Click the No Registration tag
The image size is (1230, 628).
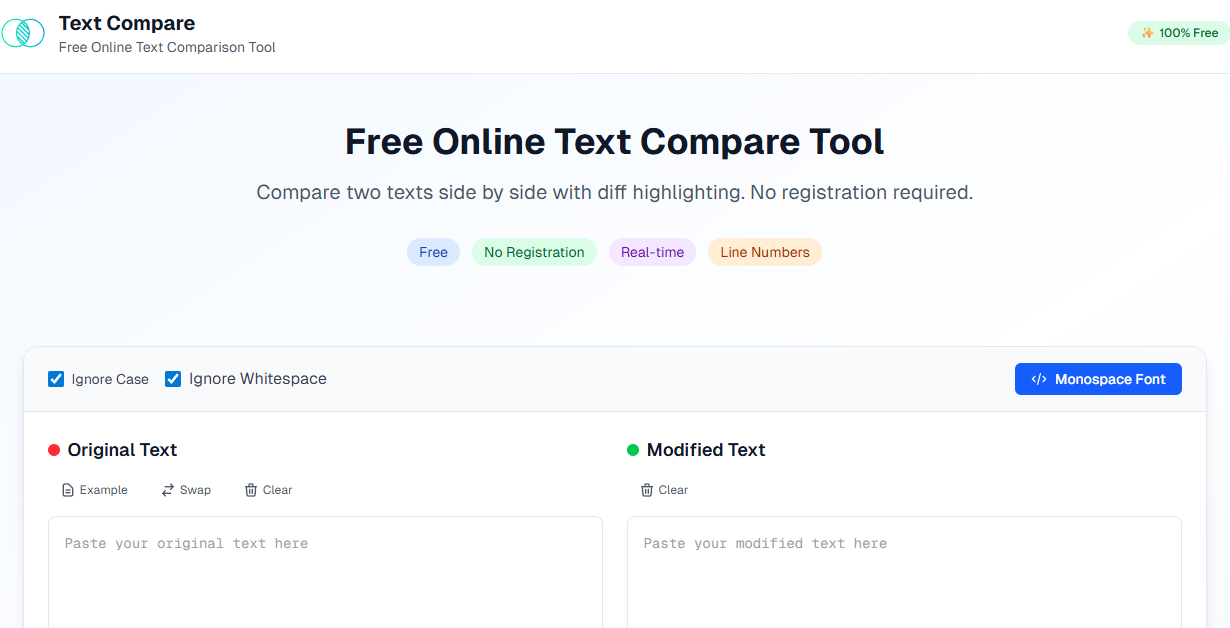point(534,252)
